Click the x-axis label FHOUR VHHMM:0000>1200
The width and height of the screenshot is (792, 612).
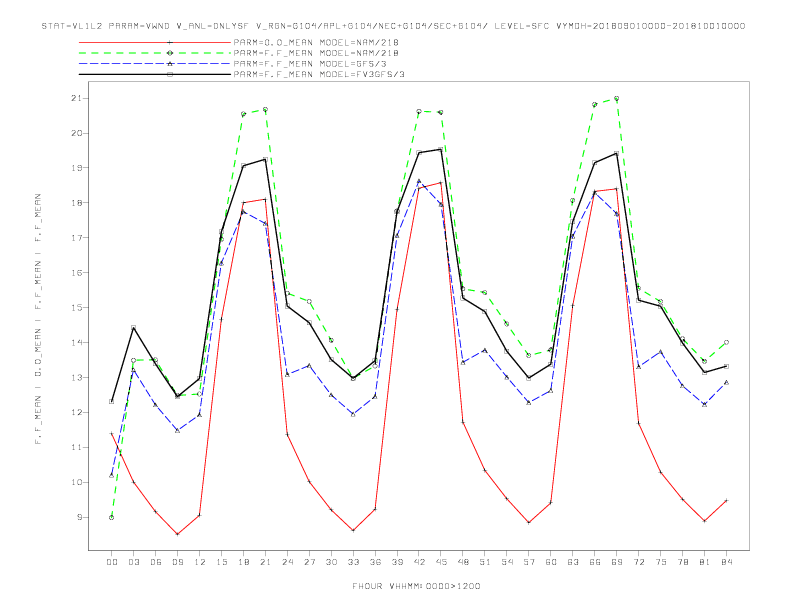click(416, 586)
